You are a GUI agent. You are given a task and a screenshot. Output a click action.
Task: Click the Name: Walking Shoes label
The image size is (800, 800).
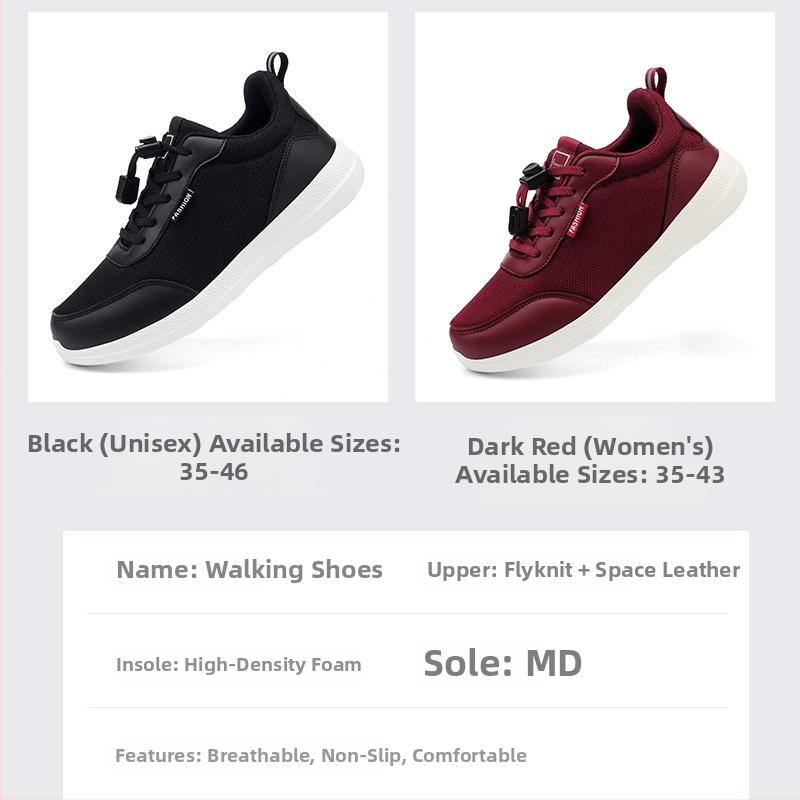[249, 569]
